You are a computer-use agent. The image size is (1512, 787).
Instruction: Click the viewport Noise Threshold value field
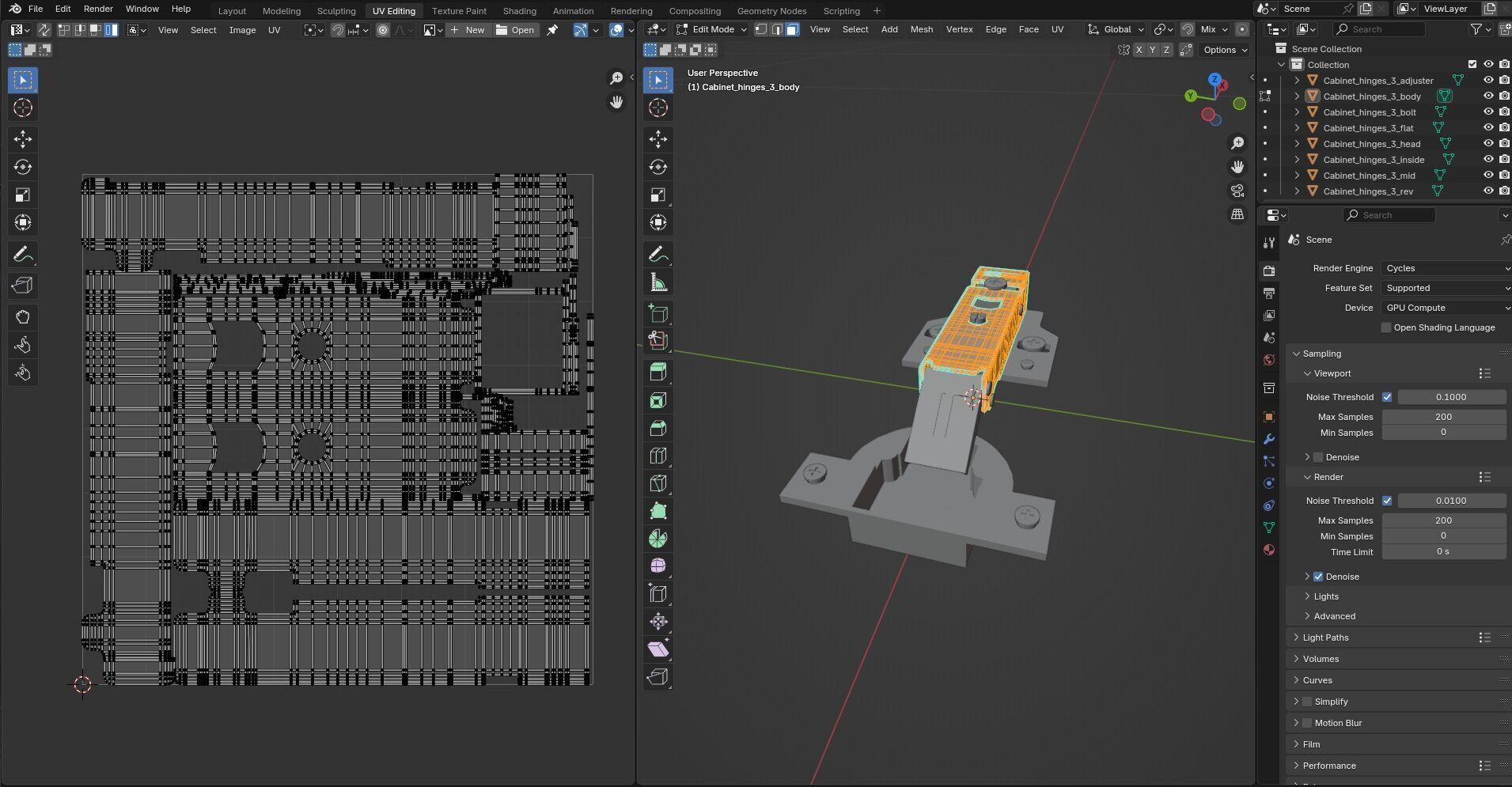coord(1450,397)
